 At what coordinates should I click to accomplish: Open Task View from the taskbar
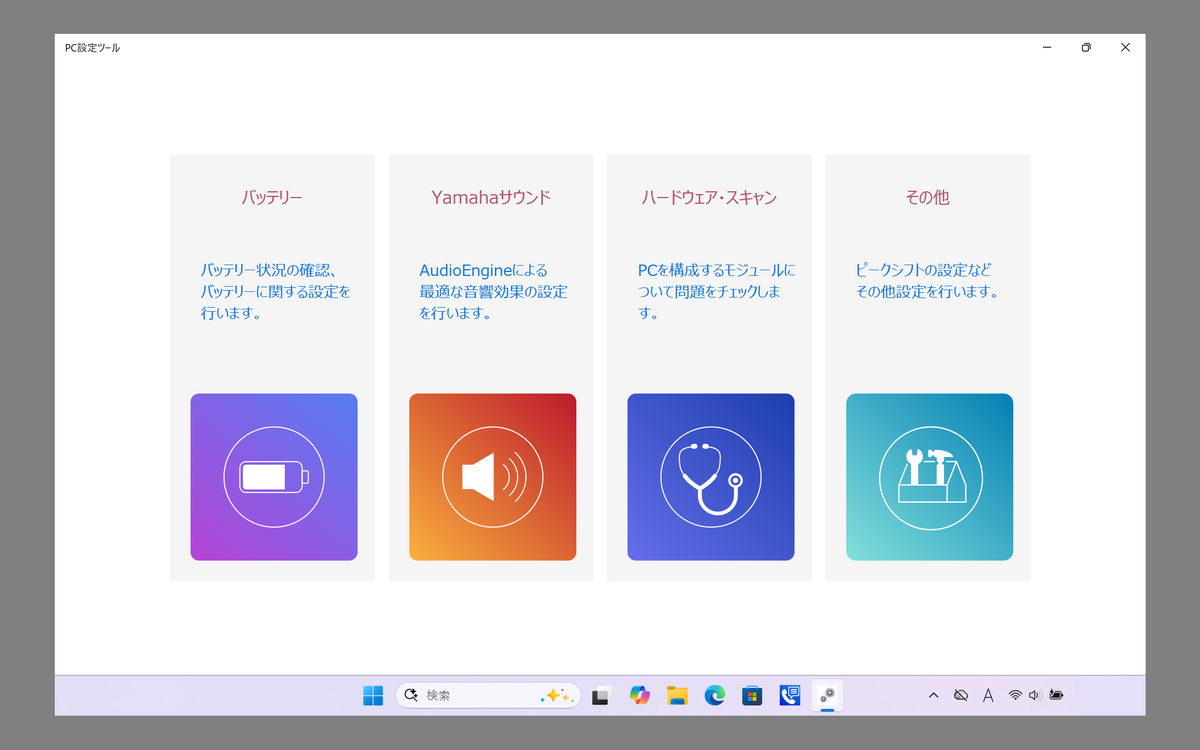(x=601, y=696)
